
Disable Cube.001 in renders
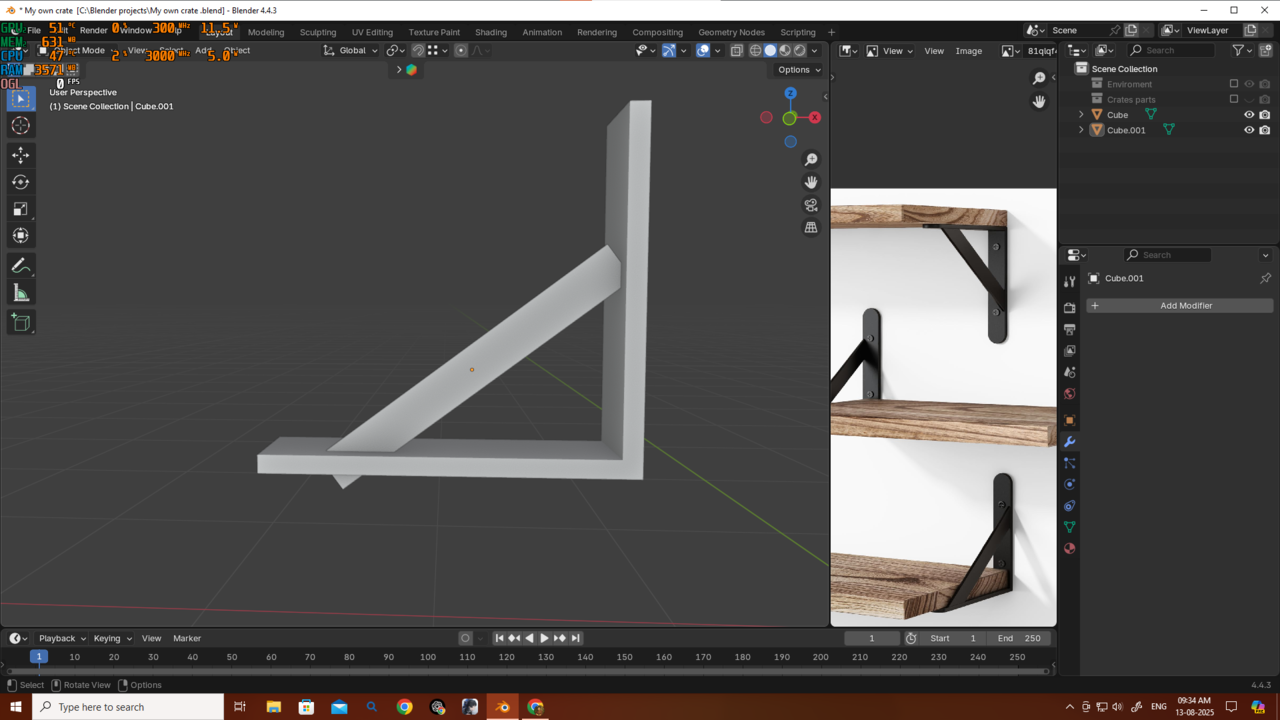[1265, 130]
